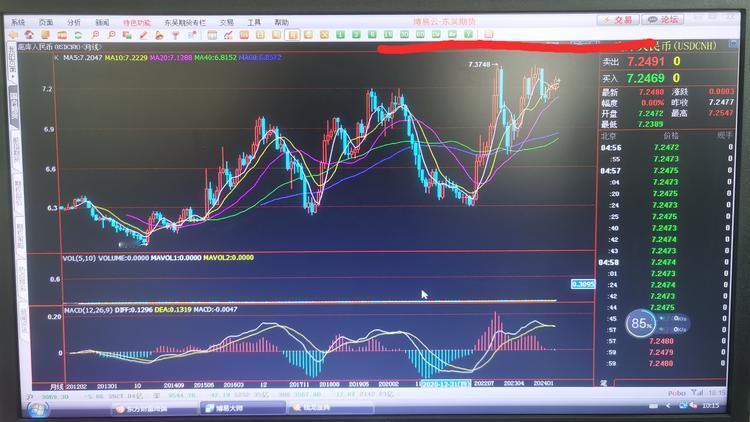Switch to 博易大师 taskbar button
The image size is (750, 422).
pos(242,408)
